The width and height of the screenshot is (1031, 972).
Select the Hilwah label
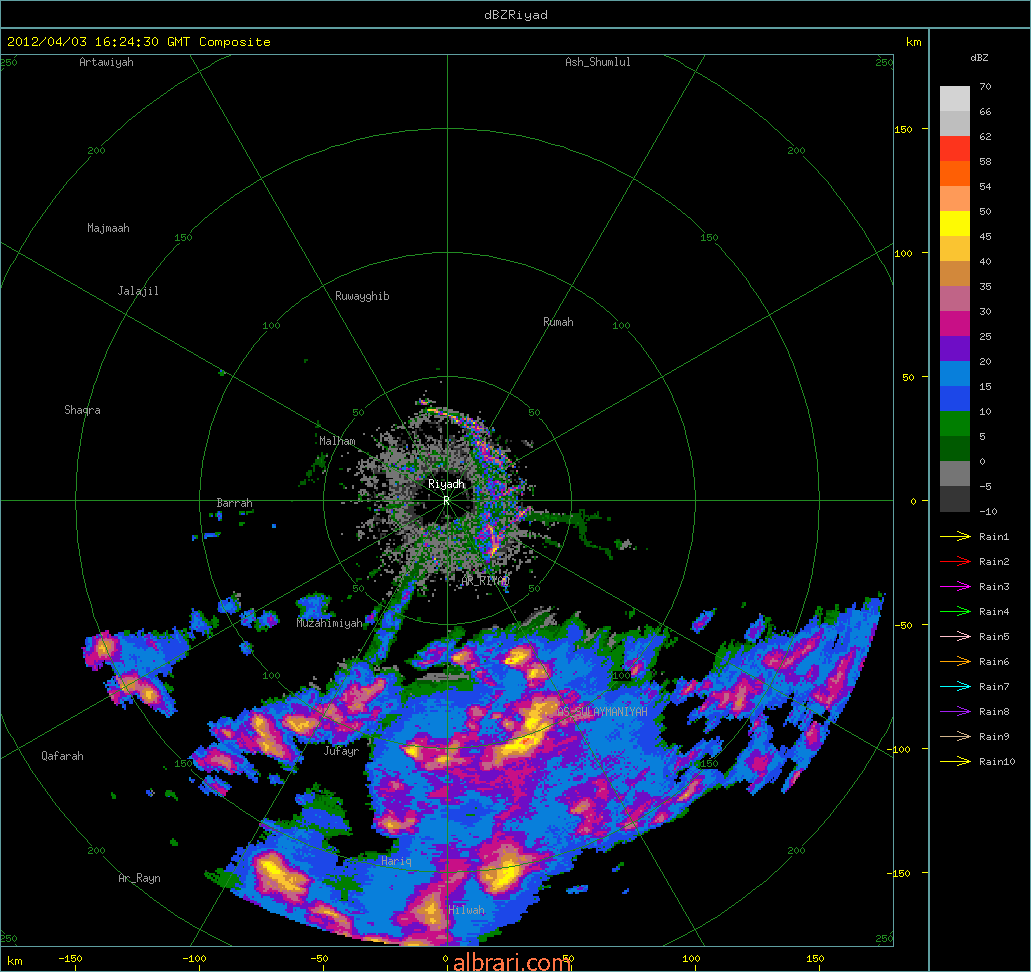[466, 910]
